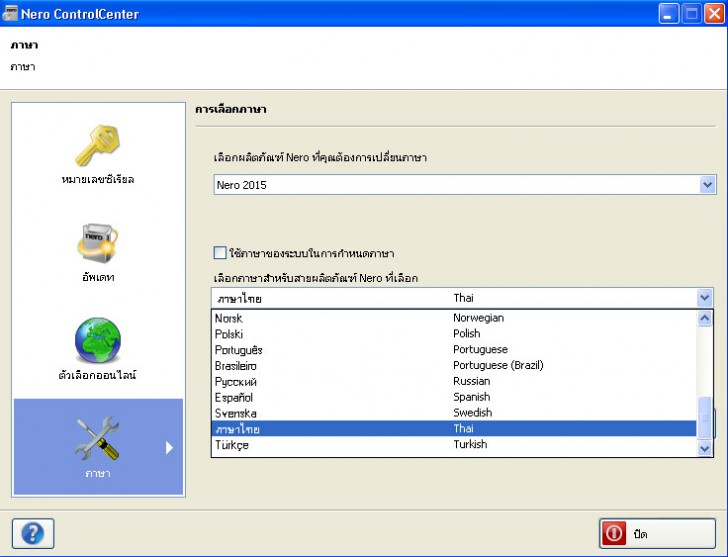Click the red power icon close button
Viewport: 728px width, 557px height.
657,533
